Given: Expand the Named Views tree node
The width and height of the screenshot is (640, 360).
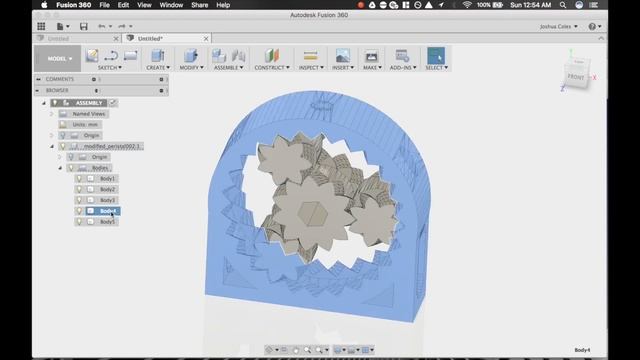Looking at the screenshot, I should pos(52,114).
